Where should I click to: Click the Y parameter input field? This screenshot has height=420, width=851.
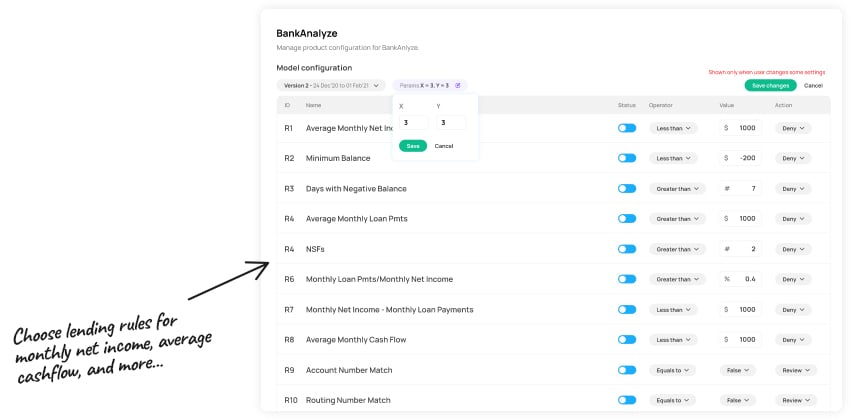450,123
